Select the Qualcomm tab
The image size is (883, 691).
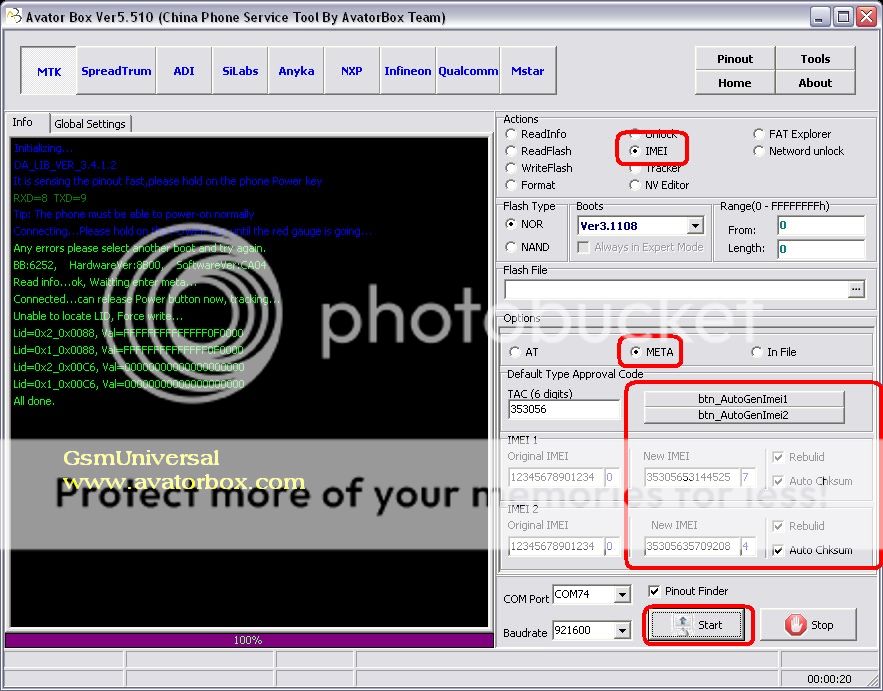pos(468,71)
